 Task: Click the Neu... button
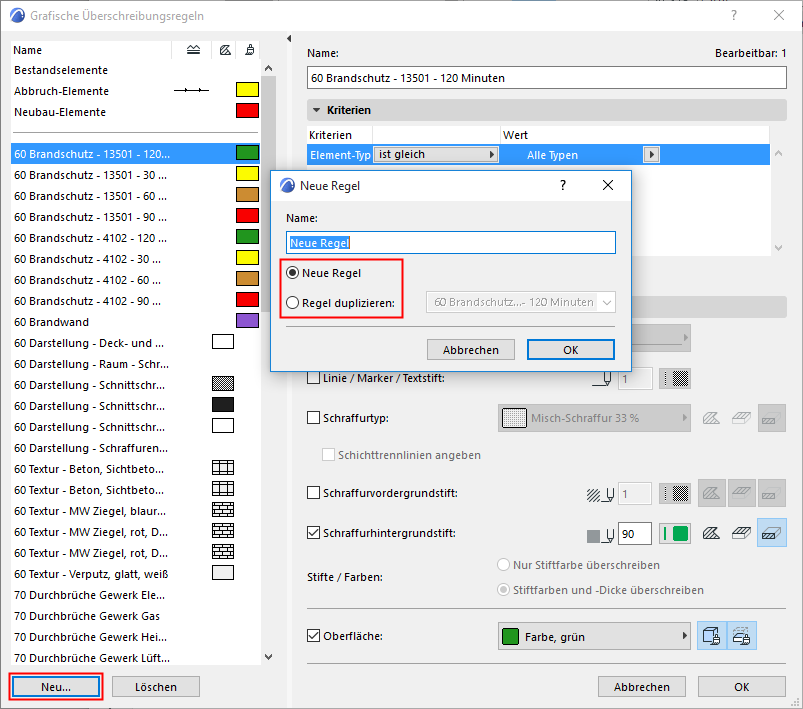coord(56,687)
